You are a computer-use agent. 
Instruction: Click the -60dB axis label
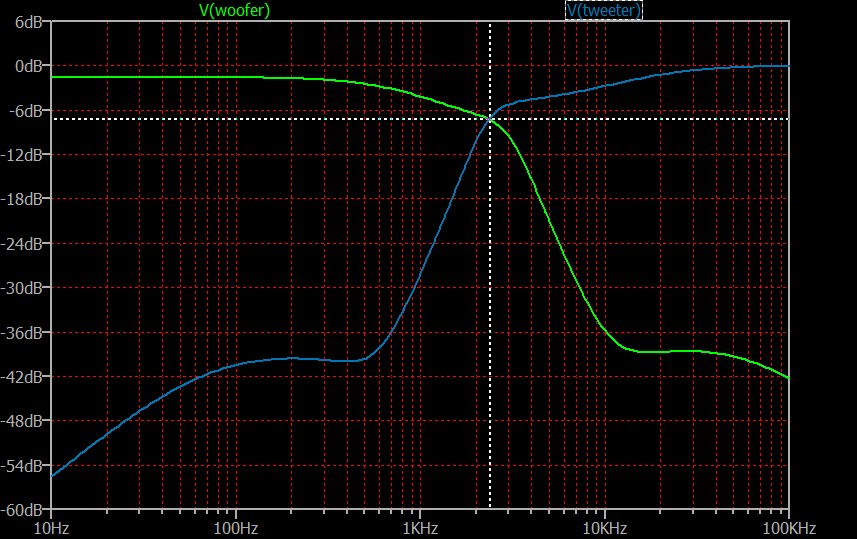tap(22, 511)
